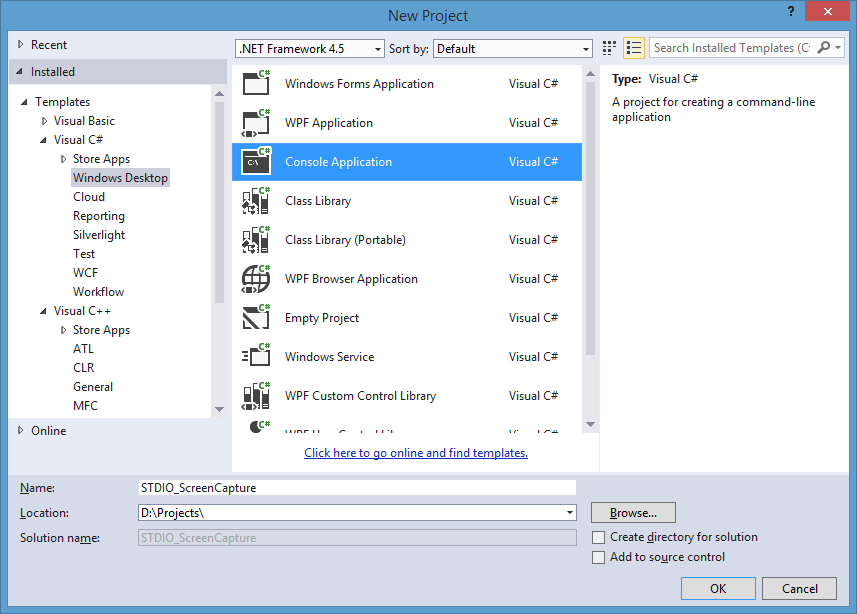This screenshot has width=857, height=614.
Task: Click the Windows Forms Application label
Action: click(x=359, y=84)
